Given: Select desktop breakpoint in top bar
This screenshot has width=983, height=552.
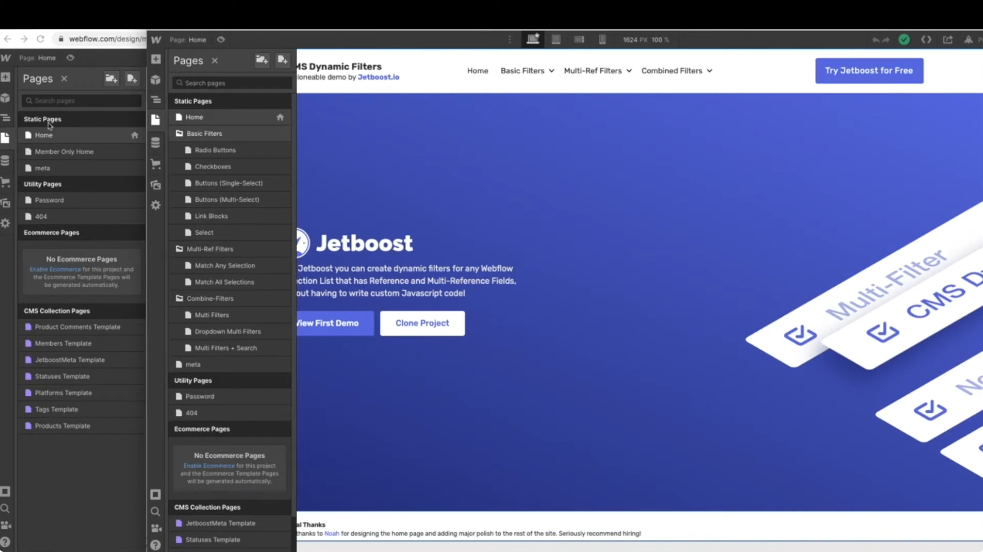Looking at the screenshot, I should [532, 39].
